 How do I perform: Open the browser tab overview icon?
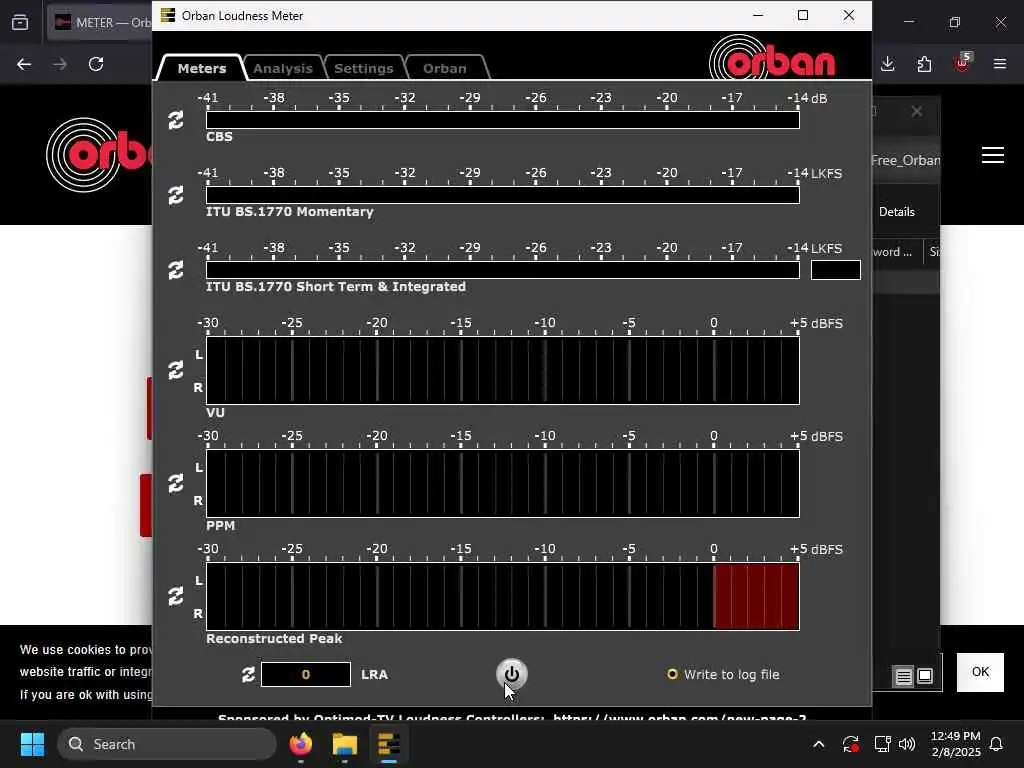click(20, 22)
